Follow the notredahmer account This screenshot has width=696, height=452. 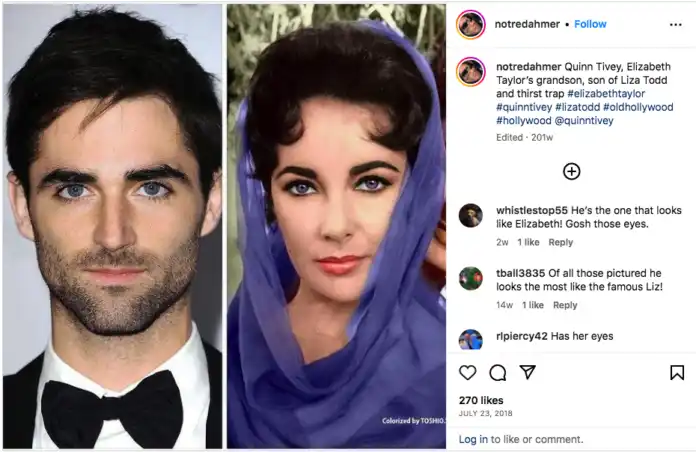click(590, 24)
